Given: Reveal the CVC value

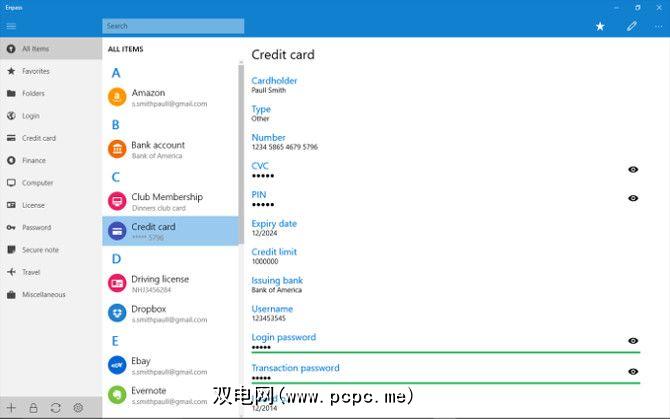Looking at the screenshot, I should coord(633,170).
